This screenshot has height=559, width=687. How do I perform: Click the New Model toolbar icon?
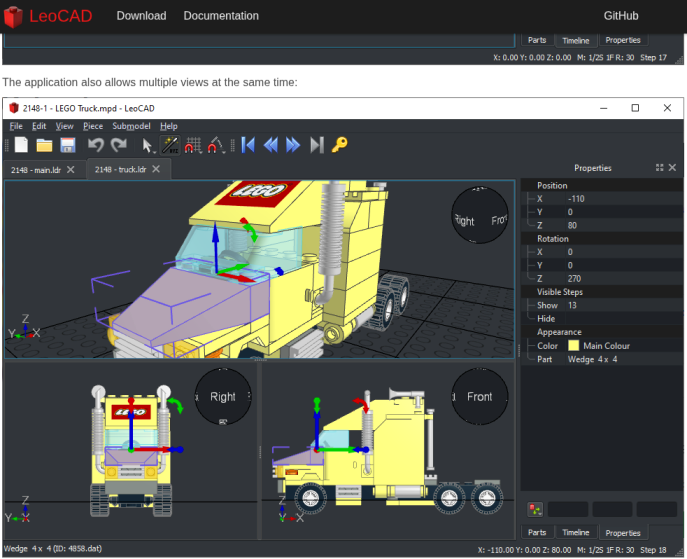[x=21, y=145]
